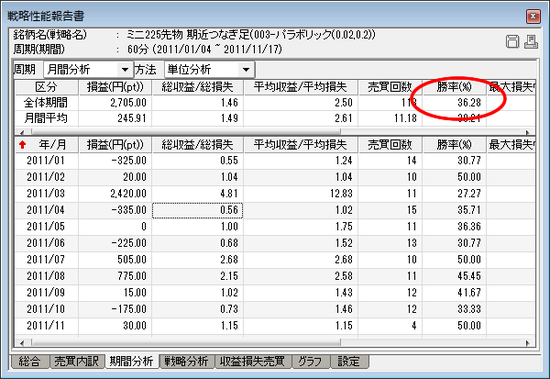This screenshot has height=379, width=550.
Task: Click the -325.00 loss cell
Action: pos(115,161)
